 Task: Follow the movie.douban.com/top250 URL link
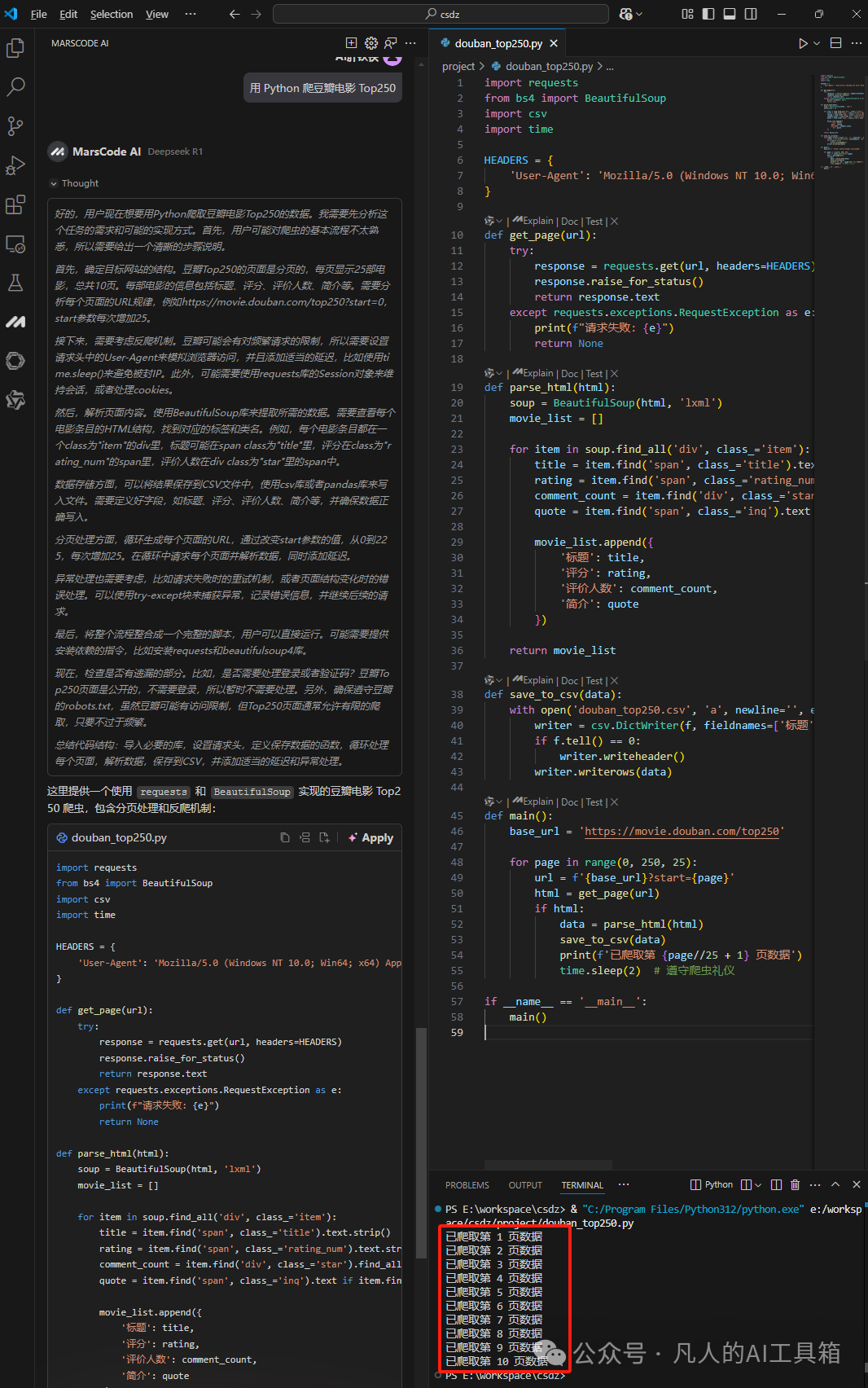(x=682, y=832)
